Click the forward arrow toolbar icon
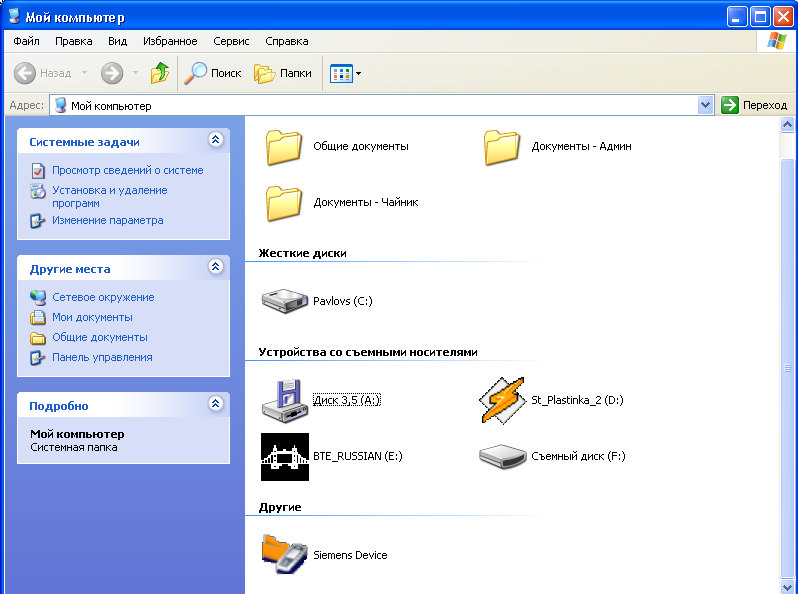This screenshot has height=594, width=798. pos(112,73)
